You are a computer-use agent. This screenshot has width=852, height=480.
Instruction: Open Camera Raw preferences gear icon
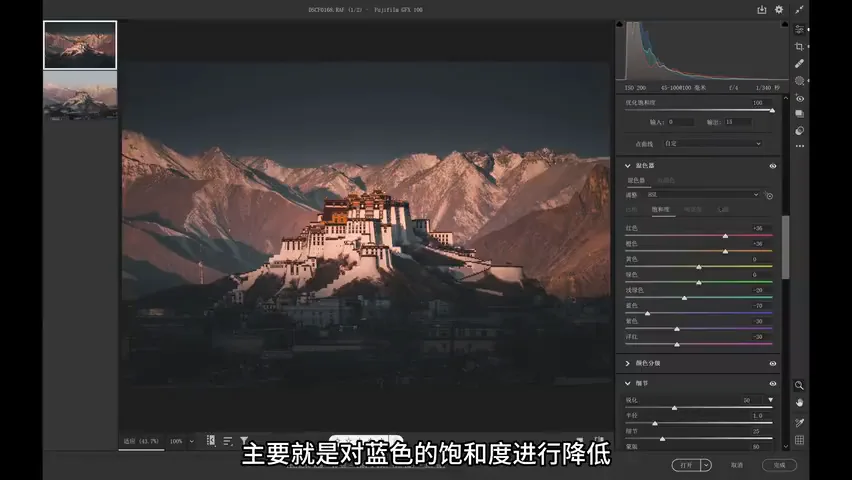[779, 10]
